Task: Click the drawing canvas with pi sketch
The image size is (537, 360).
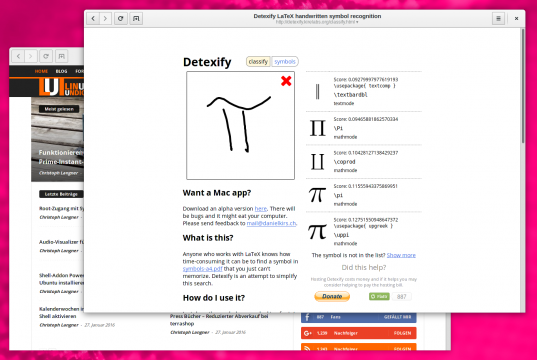Action: [240, 125]
